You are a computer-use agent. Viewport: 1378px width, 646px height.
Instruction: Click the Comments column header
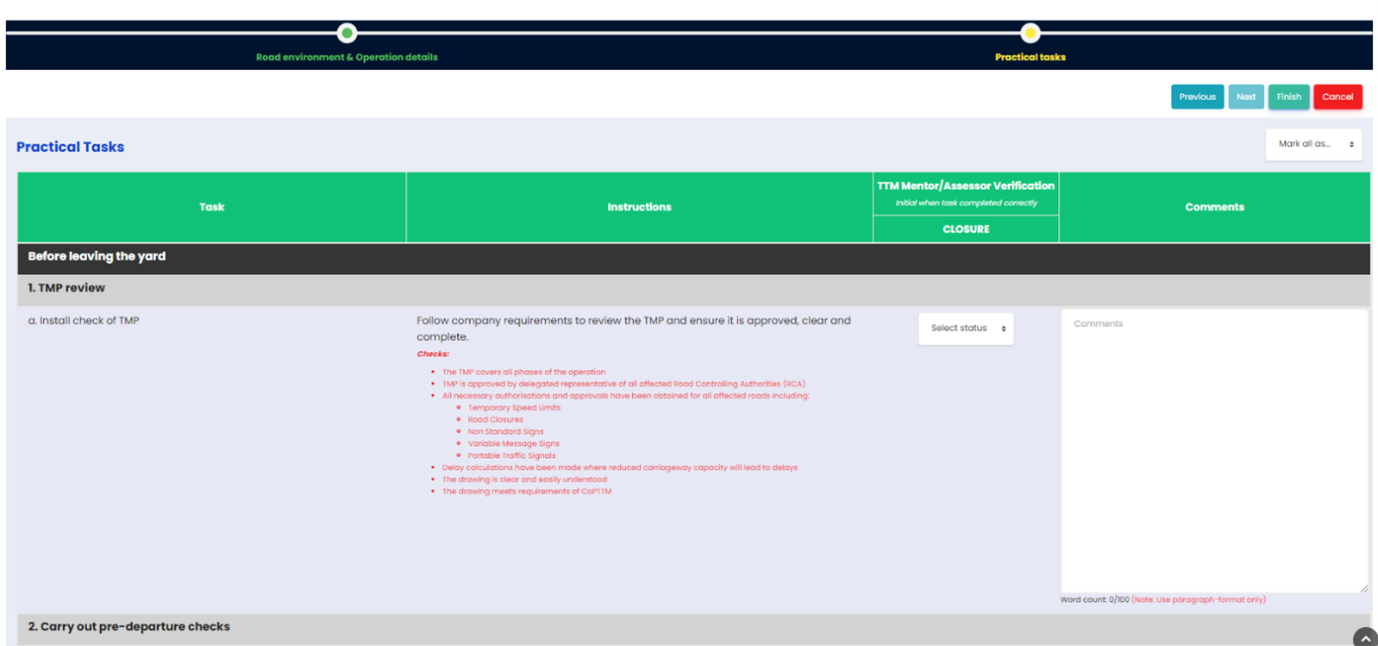tap(1214, 207)
